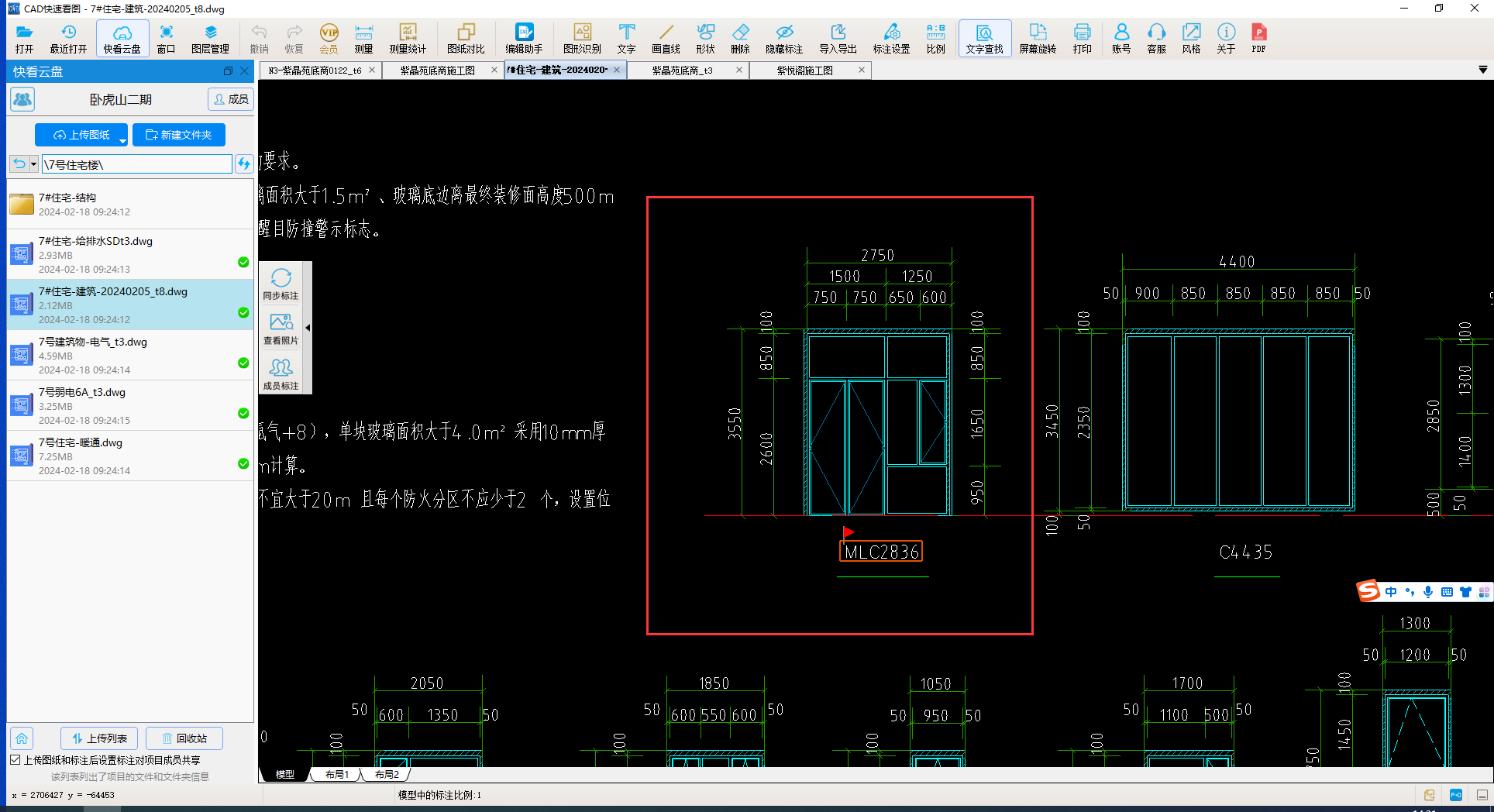Switch to 紫悦阁施工图 tab
The image size is (1494, 812).
804,71
